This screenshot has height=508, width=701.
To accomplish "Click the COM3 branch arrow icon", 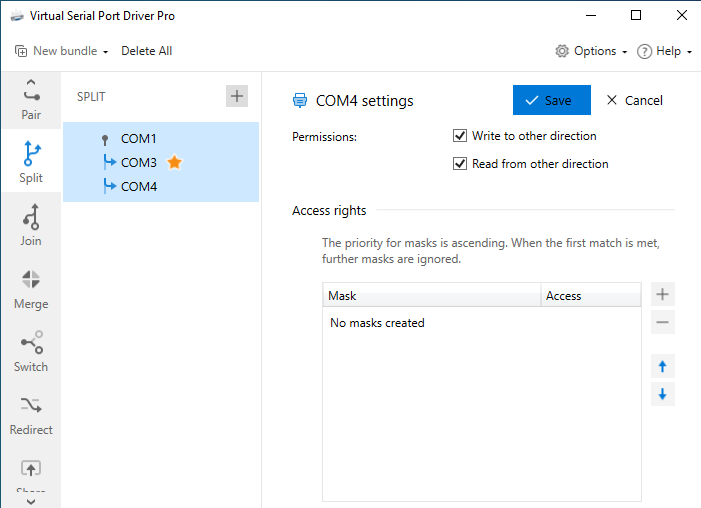I will [x=109, y=162].
